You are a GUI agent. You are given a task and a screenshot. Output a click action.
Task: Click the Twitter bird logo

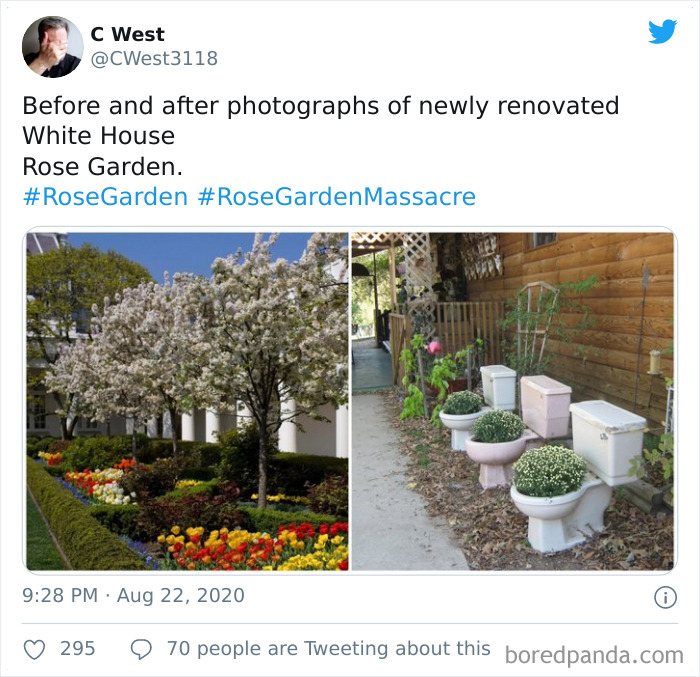pyautogui.click(x=662, y=31)
